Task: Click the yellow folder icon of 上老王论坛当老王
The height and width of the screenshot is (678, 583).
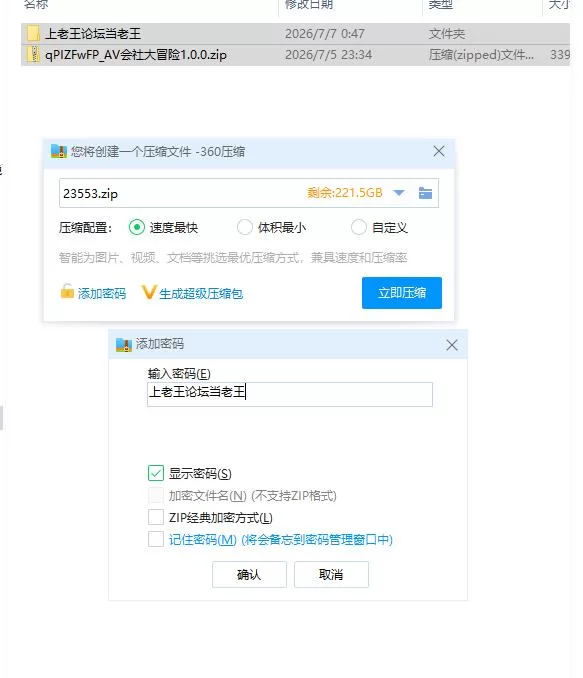Action: tap(33, 34)
